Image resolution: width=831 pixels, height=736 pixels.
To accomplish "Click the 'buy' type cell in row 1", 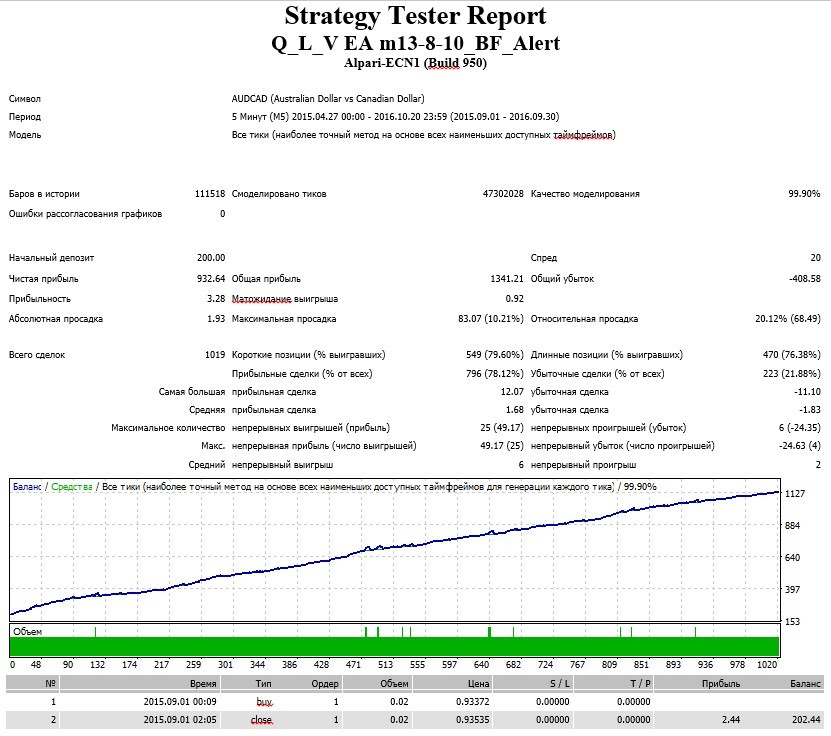I will click(264, 702).
